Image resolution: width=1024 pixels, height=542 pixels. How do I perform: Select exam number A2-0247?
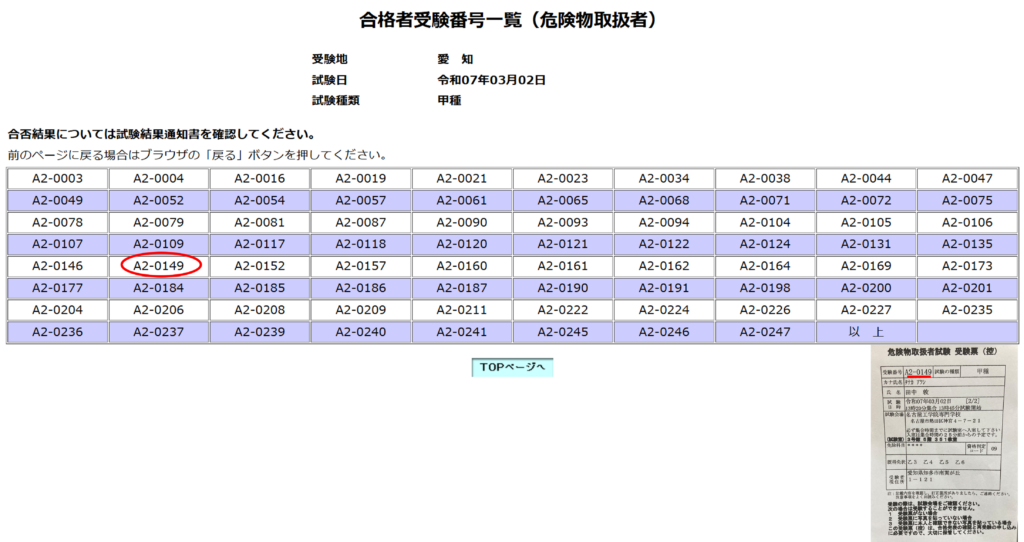(x=765, y=332)
